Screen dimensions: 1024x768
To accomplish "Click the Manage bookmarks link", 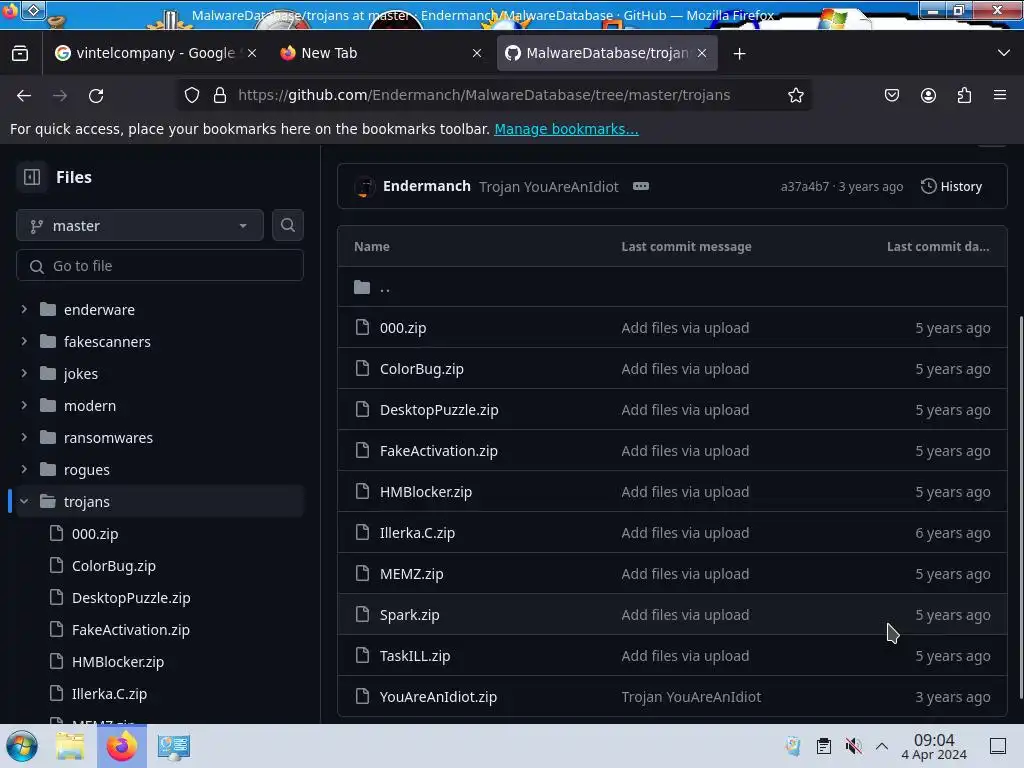I will [566, 129].
